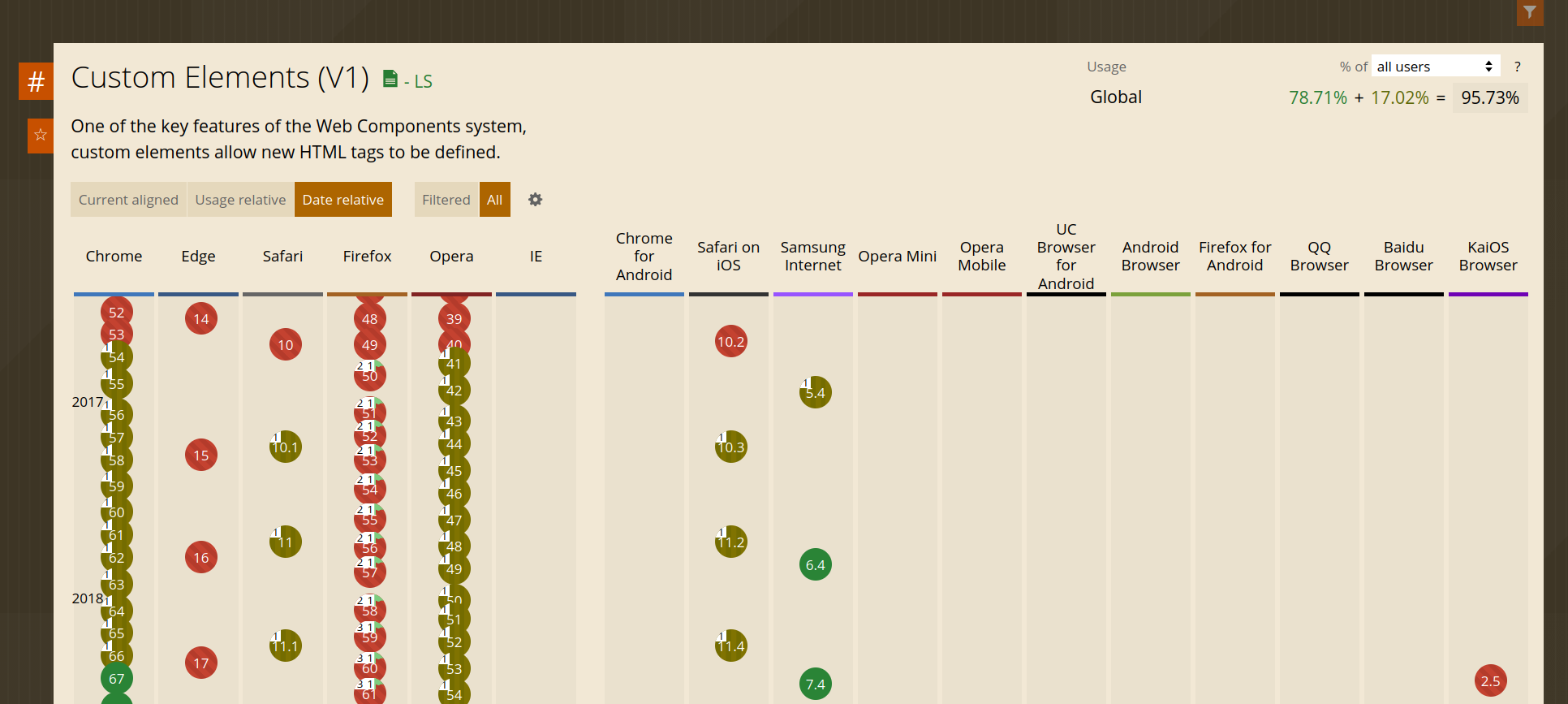Star this feature as a favorite
The height and width of the screenshot is (704, 1568).
(41, 135)
